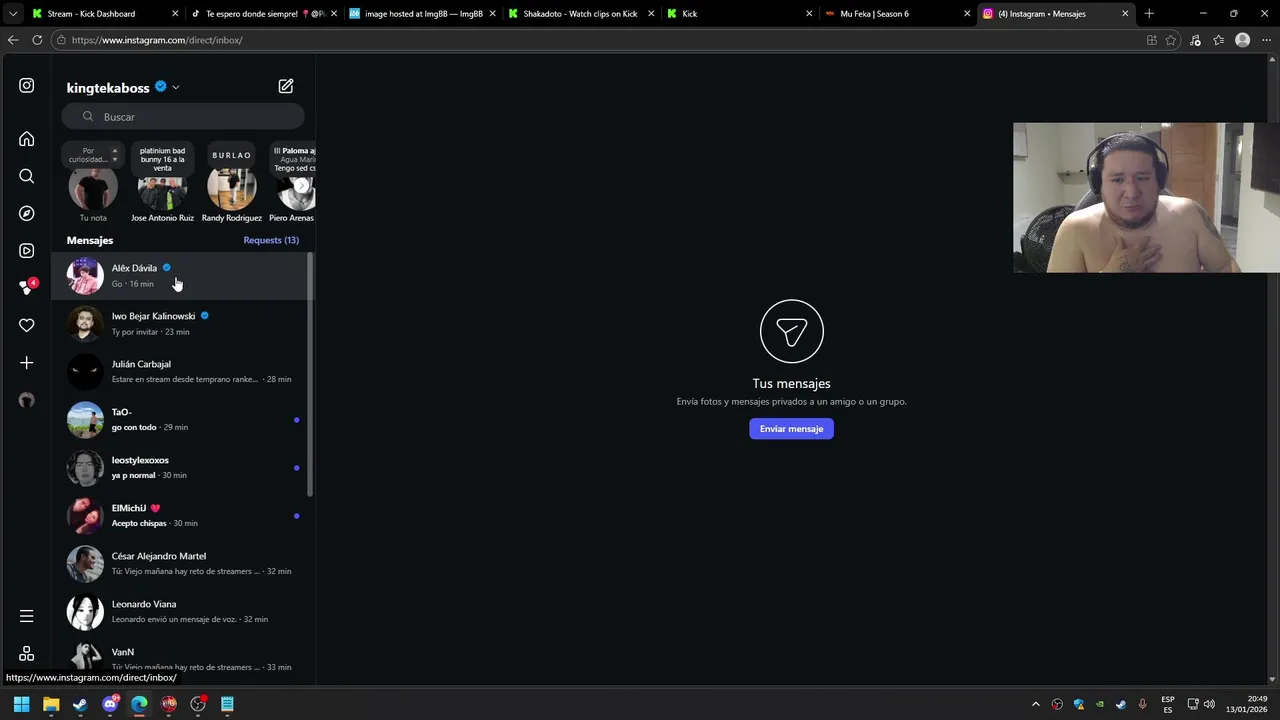Open OBS Studio from the taskbar

tap(198, 704)
